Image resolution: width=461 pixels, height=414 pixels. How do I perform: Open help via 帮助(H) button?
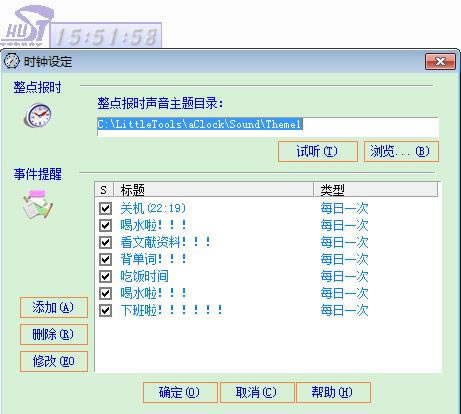(333, 392)
